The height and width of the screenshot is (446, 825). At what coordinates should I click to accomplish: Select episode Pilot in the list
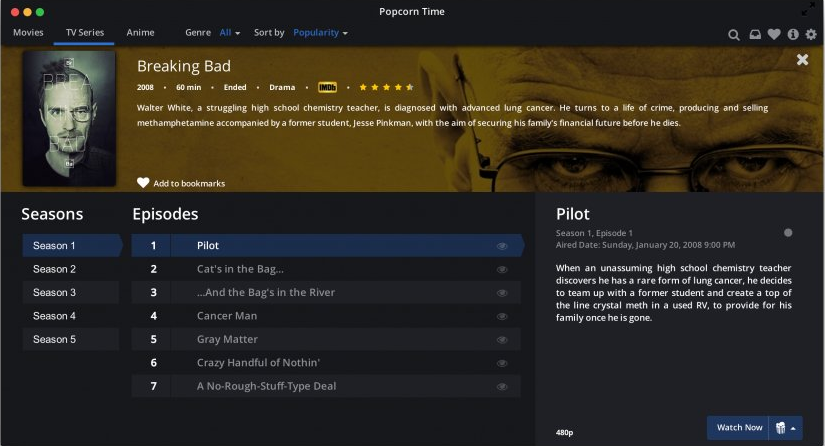[326, 246]
